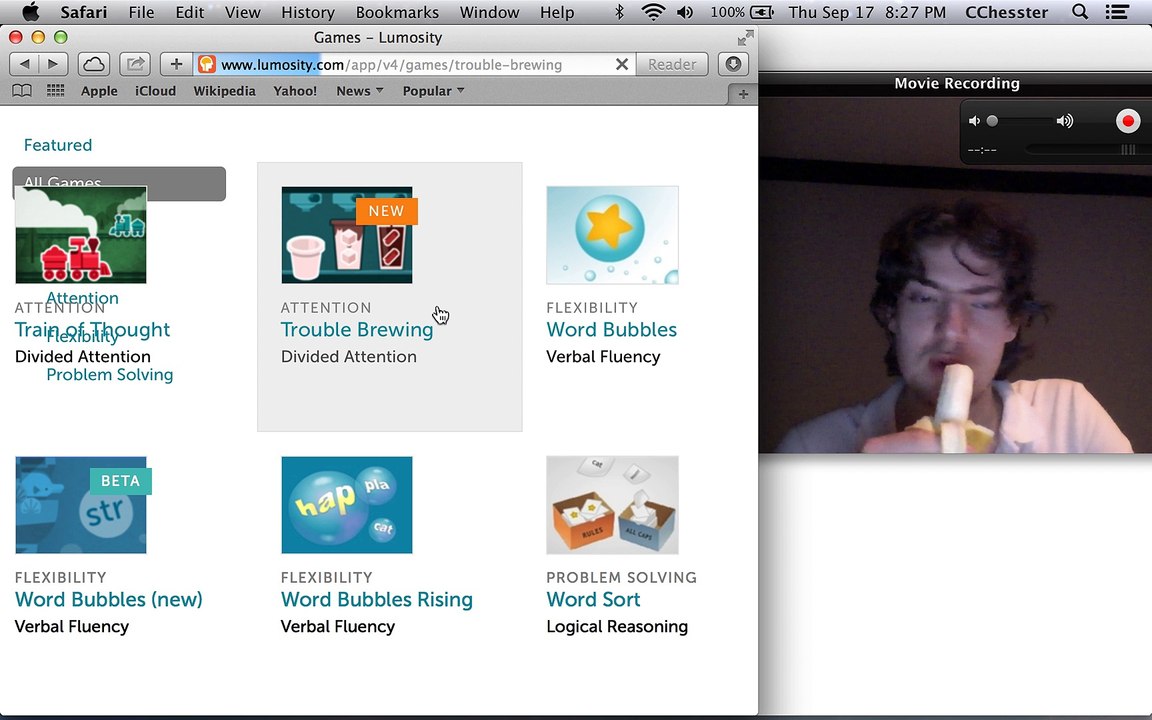
Task: Open Spotlight search magnifier
Action: point(1079,12)
